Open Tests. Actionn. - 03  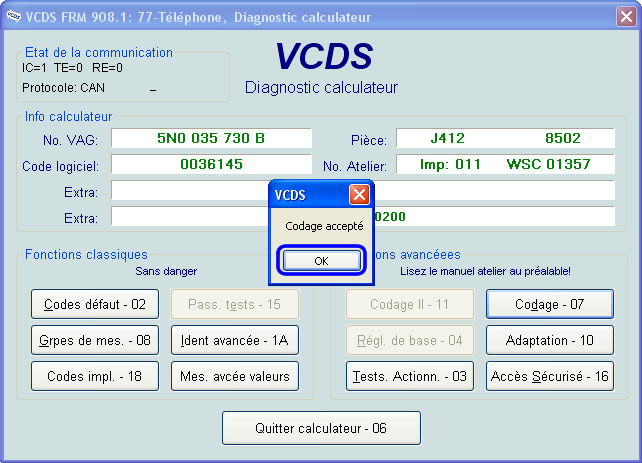[410, 376]
